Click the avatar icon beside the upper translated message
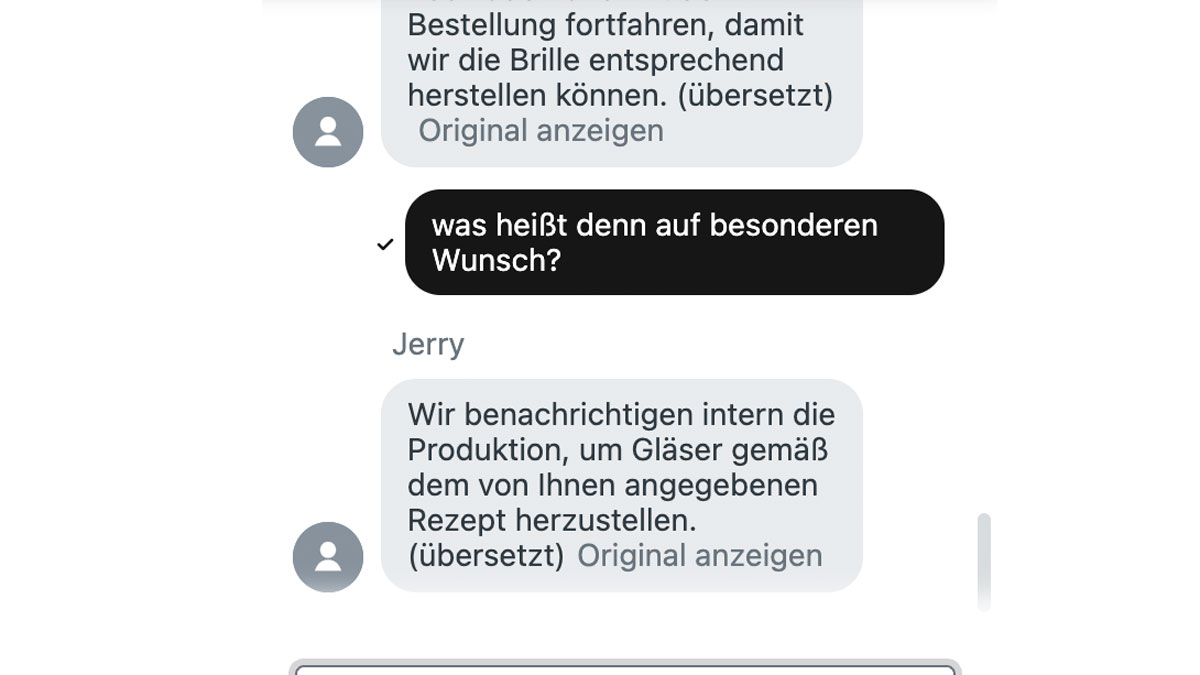This screenshot has width=1200, height=675. pos(328,132)
